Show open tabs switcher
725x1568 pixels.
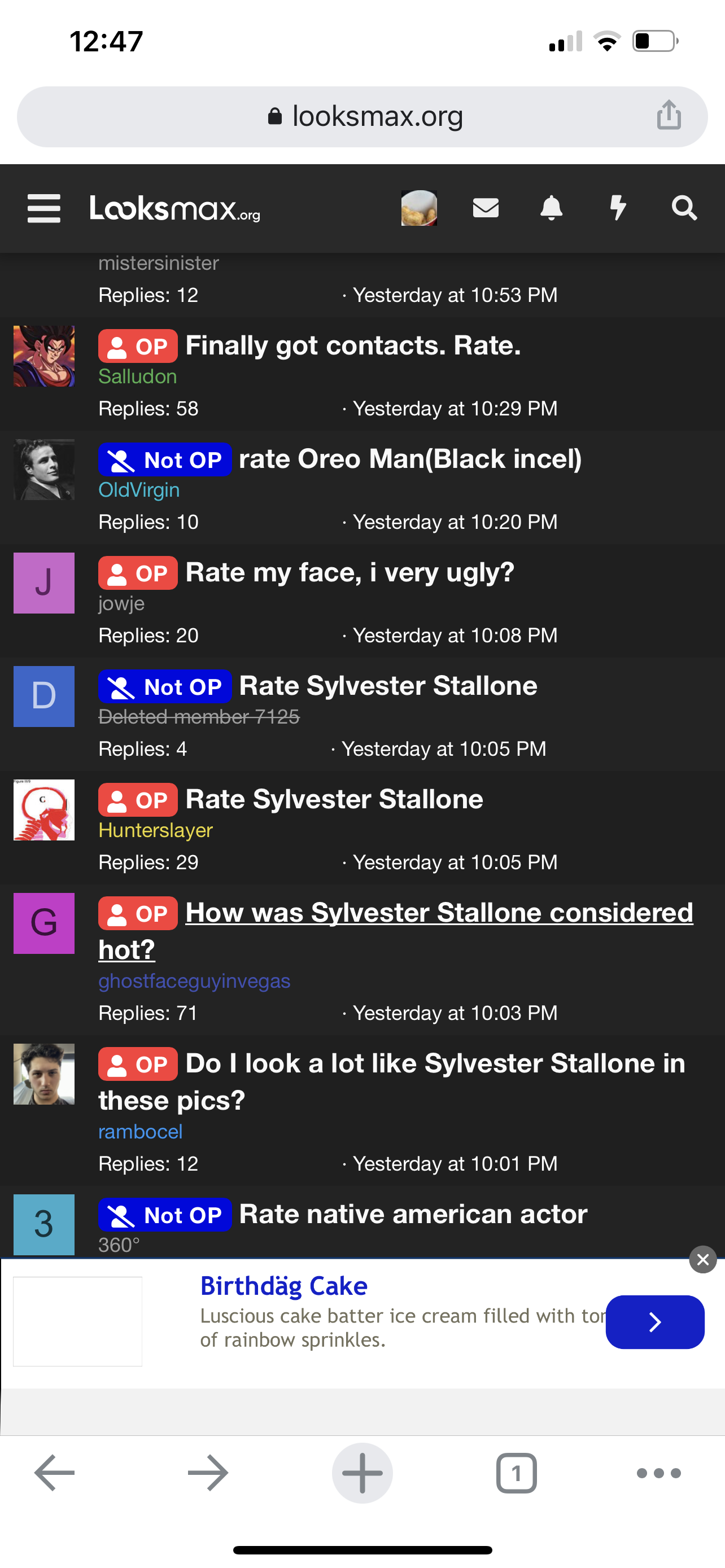[x=516, y=1473]
